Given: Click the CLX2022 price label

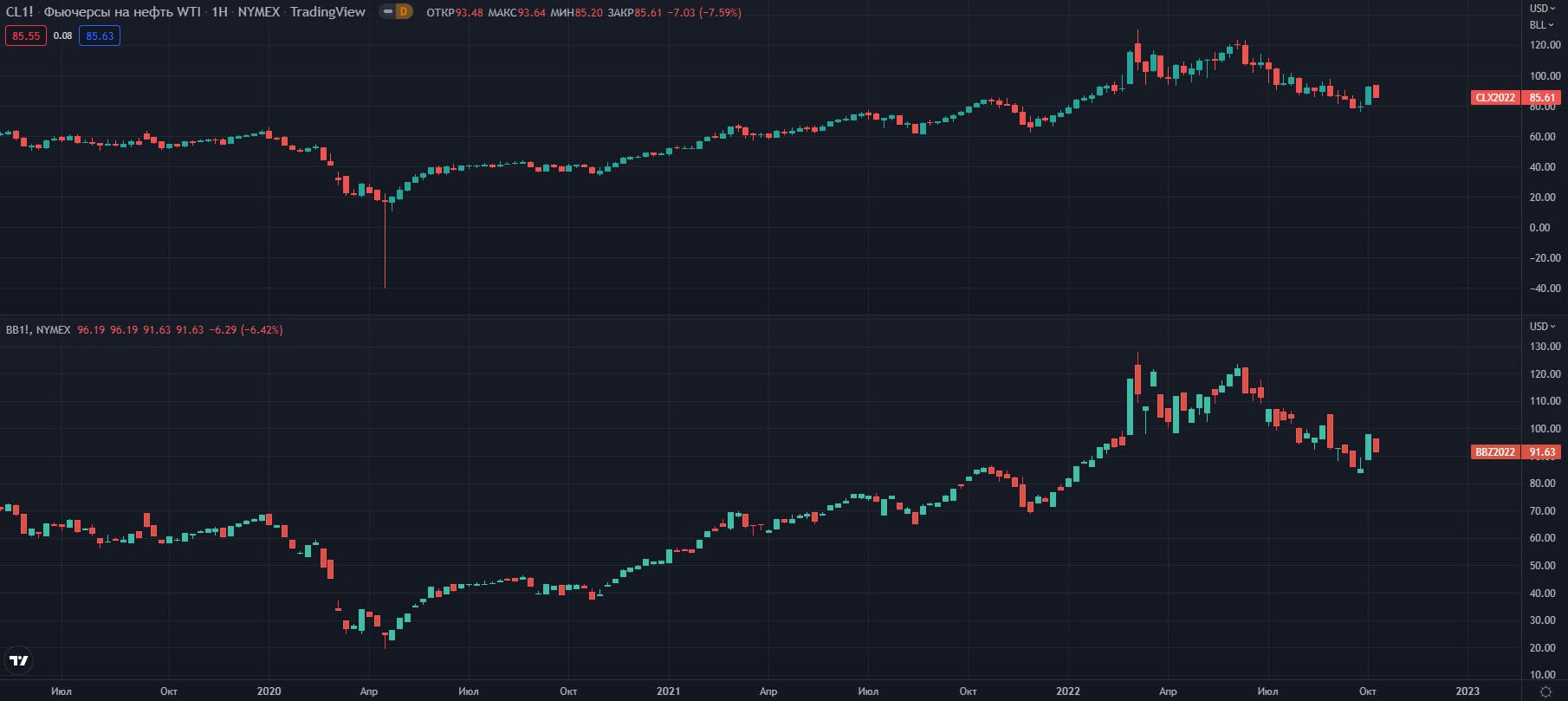Looking at the screenshot, I should click(1496, 98).
